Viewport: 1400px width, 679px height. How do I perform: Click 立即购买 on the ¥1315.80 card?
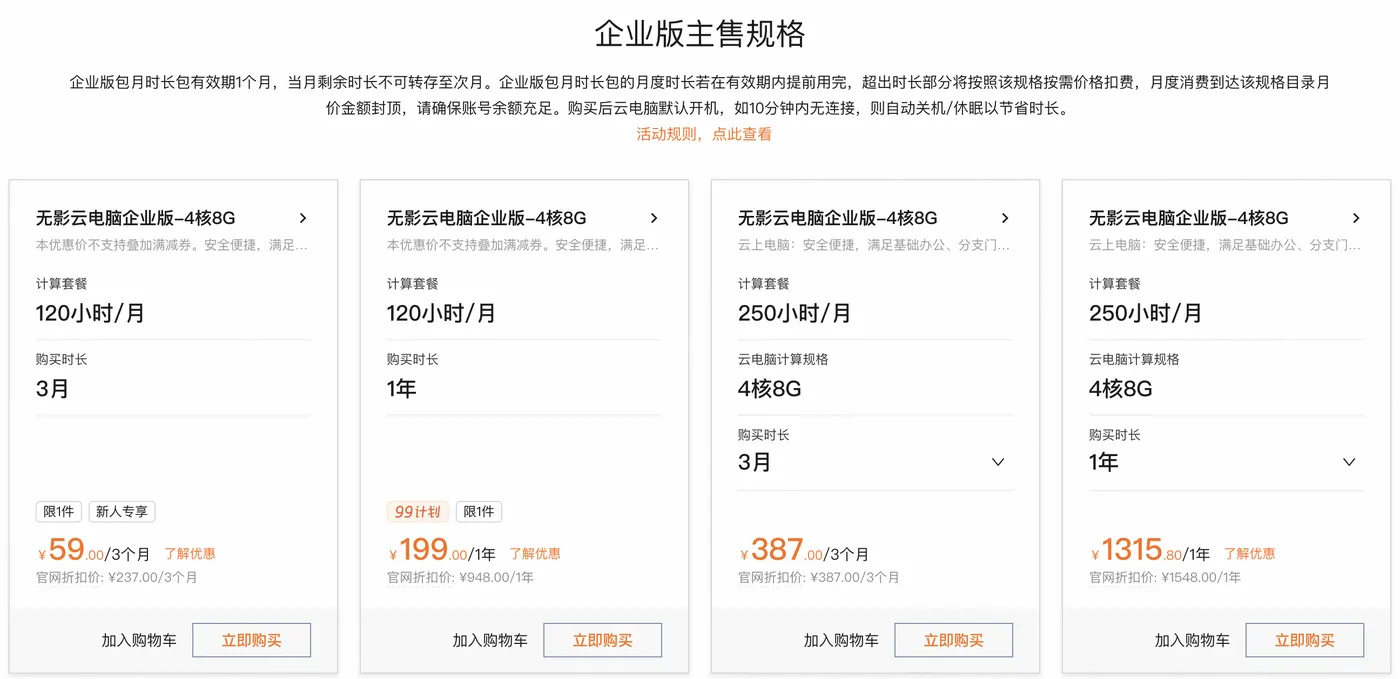pos(1305,640)
